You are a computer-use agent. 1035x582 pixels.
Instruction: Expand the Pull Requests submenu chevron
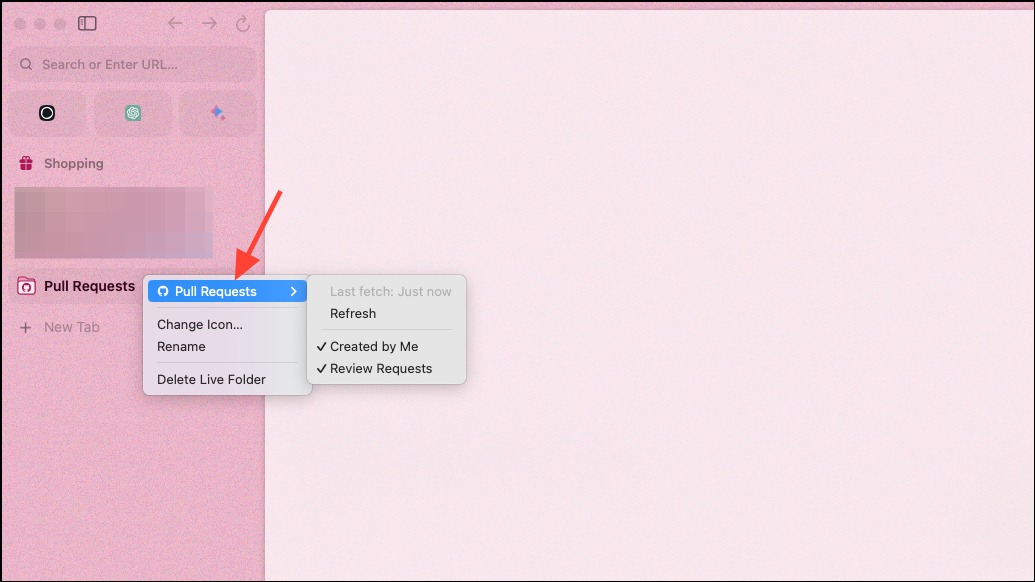click(294, 291)
